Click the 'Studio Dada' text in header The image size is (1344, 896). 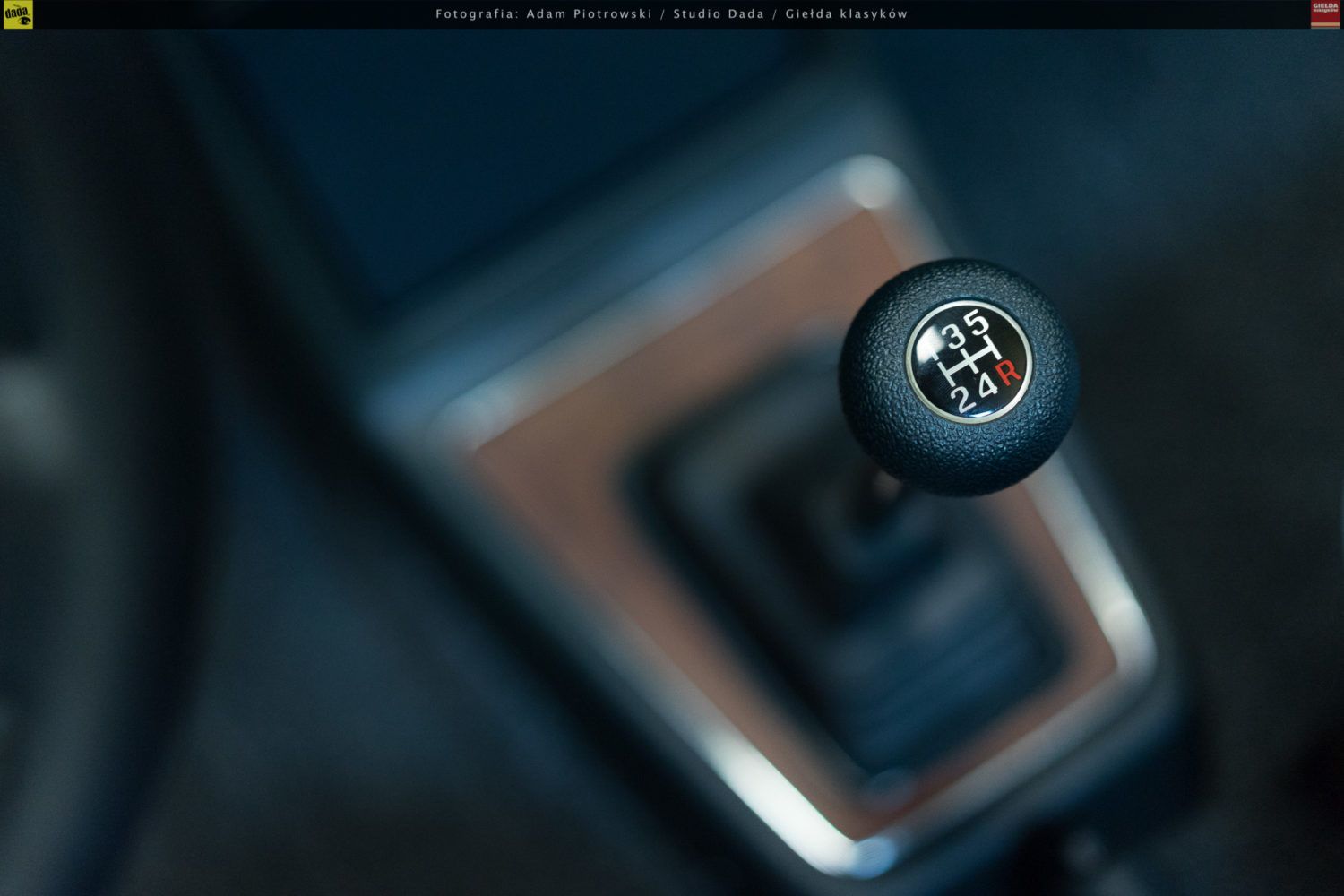pos(719,13)
